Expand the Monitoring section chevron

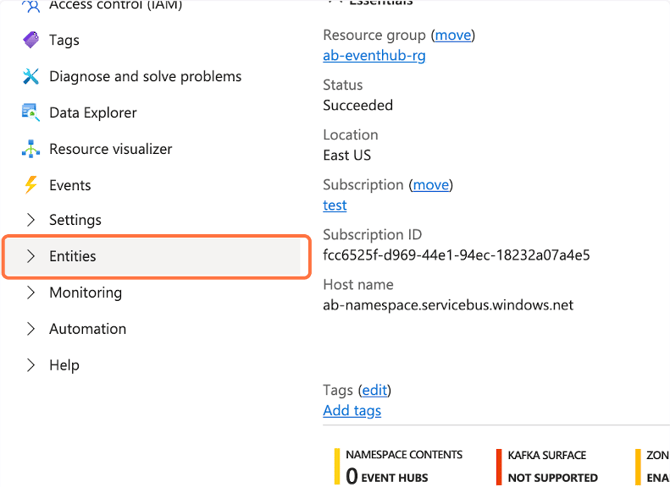pyautogui.click(x=31, y=292)
